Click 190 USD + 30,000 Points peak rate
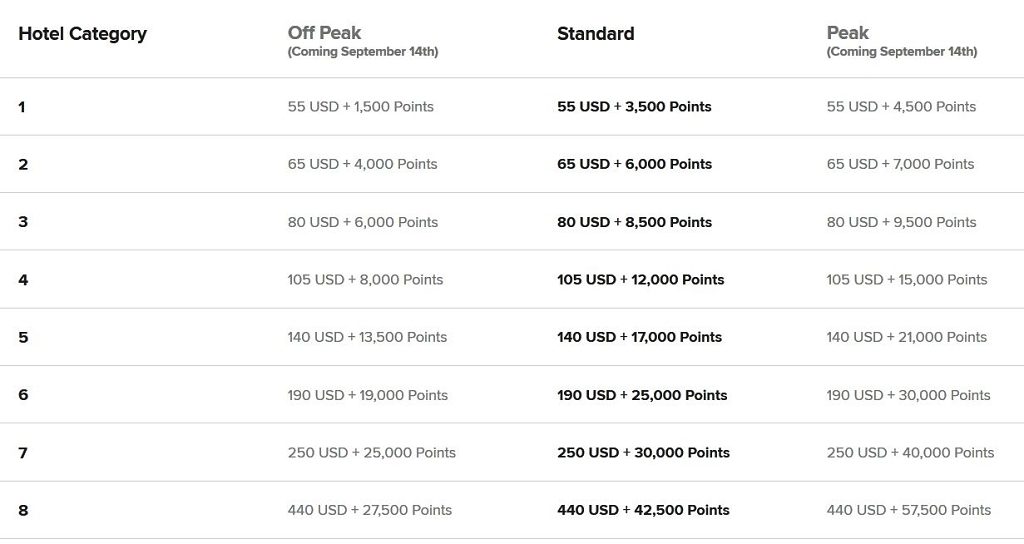Screen dimensions: 1024x544 (908, 395)
